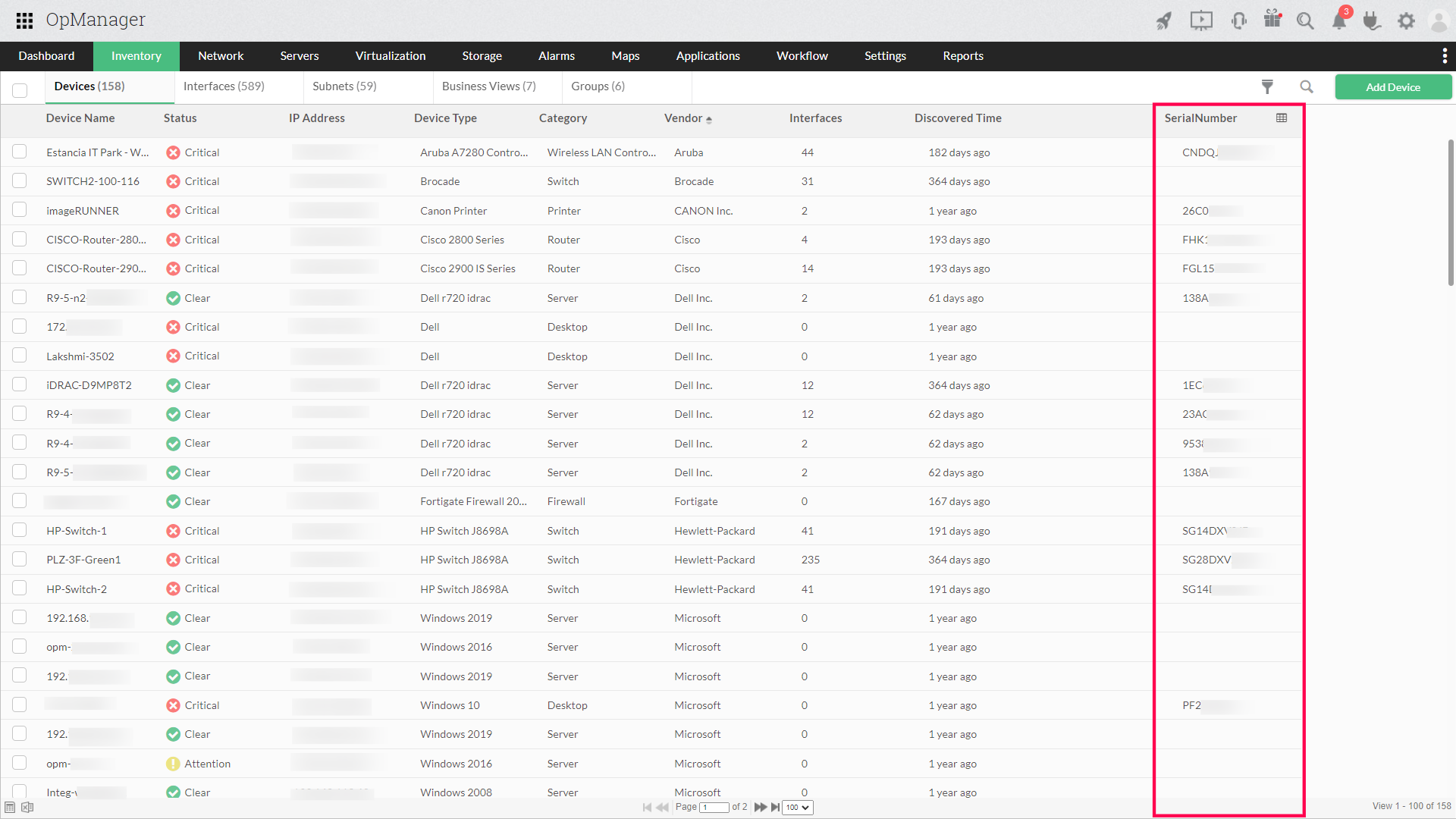Check the box for imageRUNNER row
The image size is (1456, 819).
(20, 210)
